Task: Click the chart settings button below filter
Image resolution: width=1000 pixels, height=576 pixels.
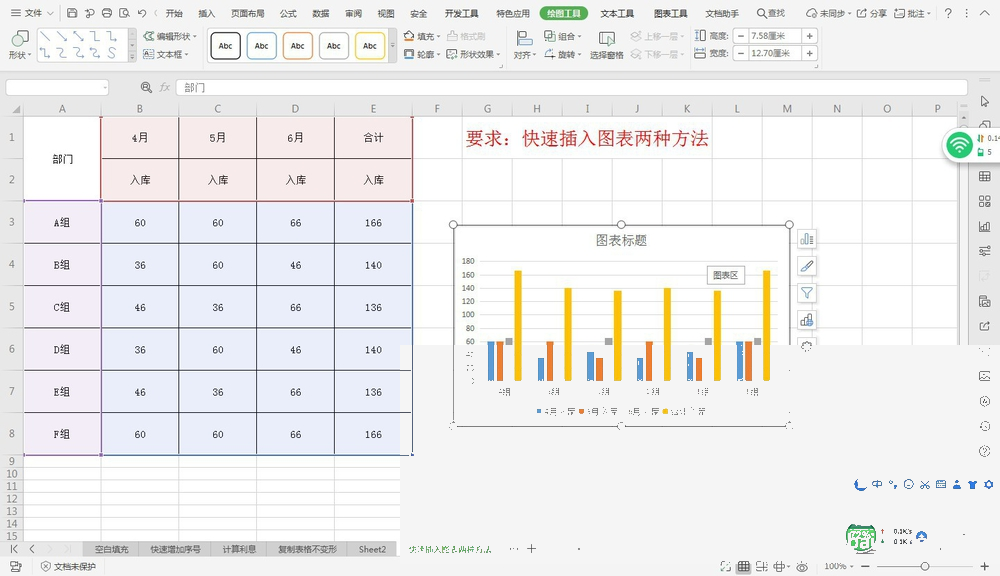Action: coord(807,320)
